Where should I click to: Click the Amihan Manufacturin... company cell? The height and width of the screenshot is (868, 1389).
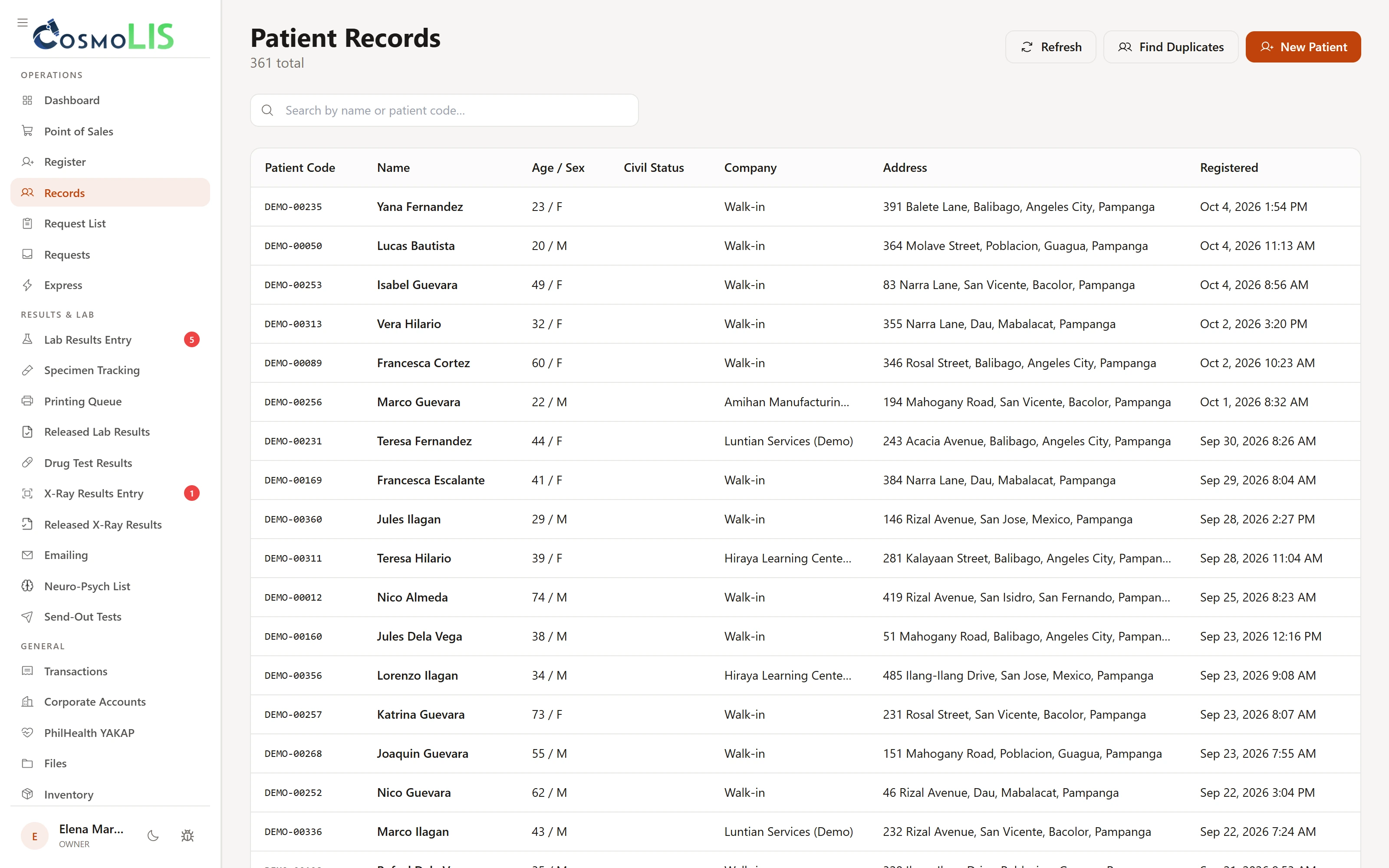[787, 402]
